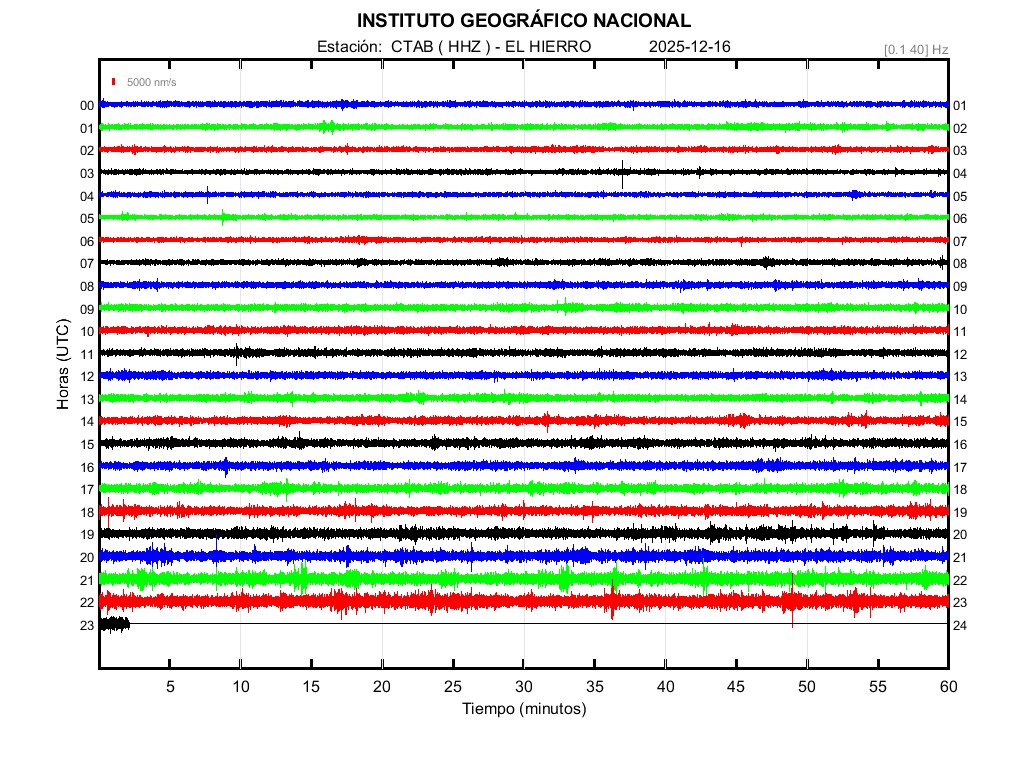Click the right-side hour label 01
Image resolution: width=1024 pixels, height=768 pixels.
pyautogui.click(x=960, y=106)
